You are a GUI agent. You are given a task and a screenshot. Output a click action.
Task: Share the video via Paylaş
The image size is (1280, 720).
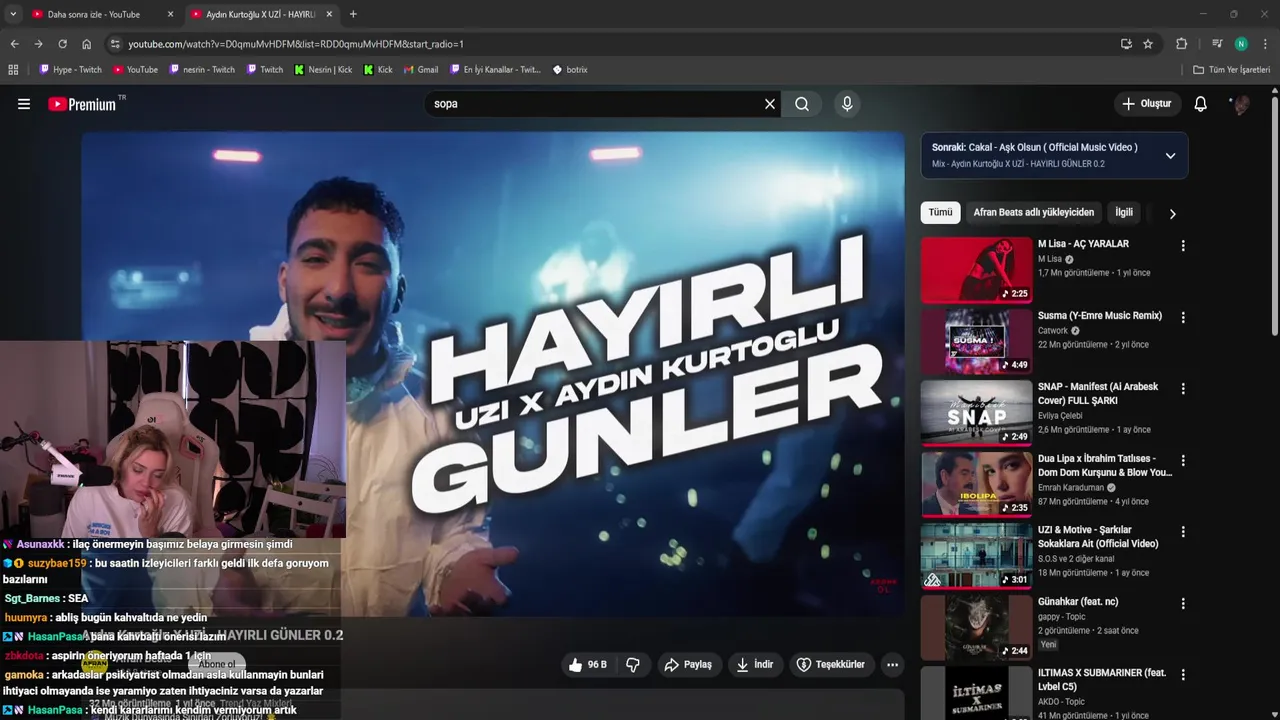click(x=688, y=665)
